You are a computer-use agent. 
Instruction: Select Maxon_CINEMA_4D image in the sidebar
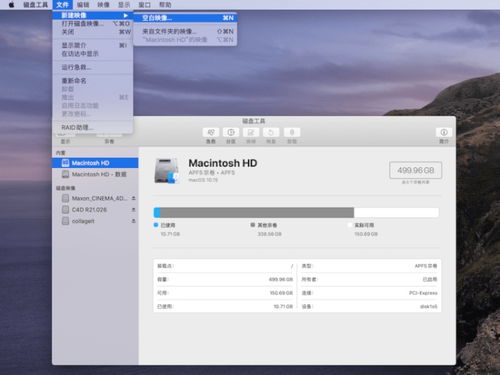coord(95,198)
